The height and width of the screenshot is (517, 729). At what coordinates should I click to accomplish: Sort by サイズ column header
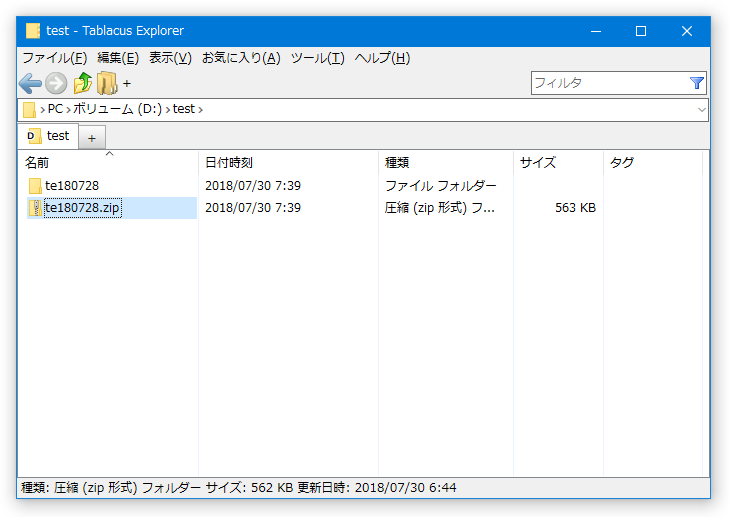click(x=558, y=163)
